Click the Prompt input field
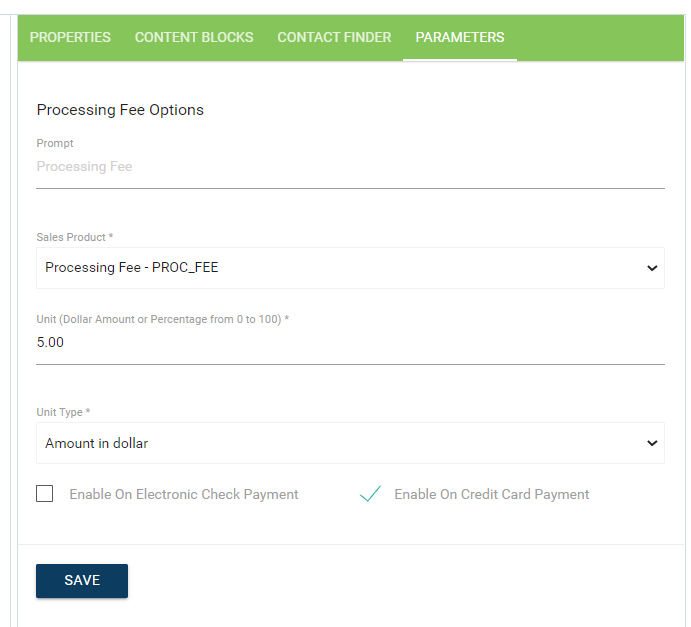 (x=350, y=167)
